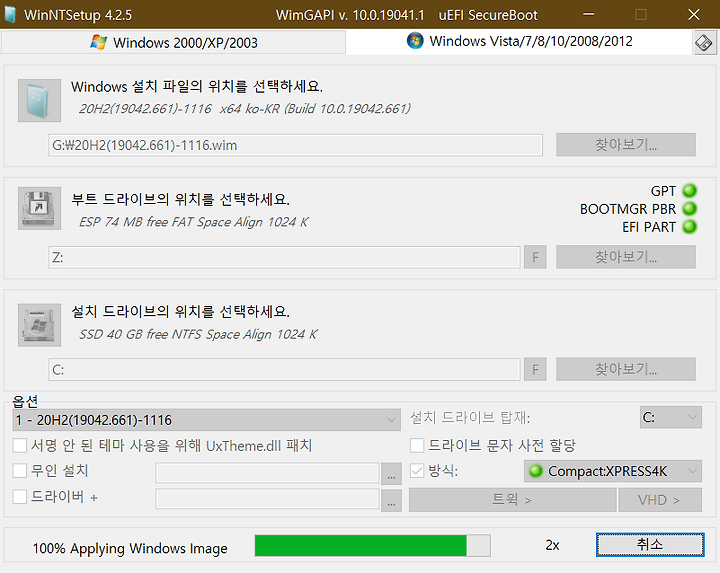Click the EFI PART green status light
Image resolution: width=720 pixels, height=573 pixels.
(x=690, y=227)
